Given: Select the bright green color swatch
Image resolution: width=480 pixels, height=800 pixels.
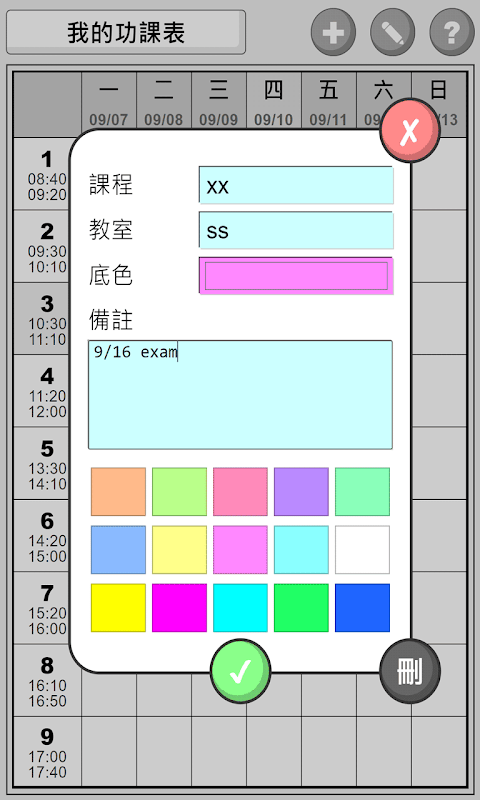Looking at the screenshot, I should pos(301,608).
